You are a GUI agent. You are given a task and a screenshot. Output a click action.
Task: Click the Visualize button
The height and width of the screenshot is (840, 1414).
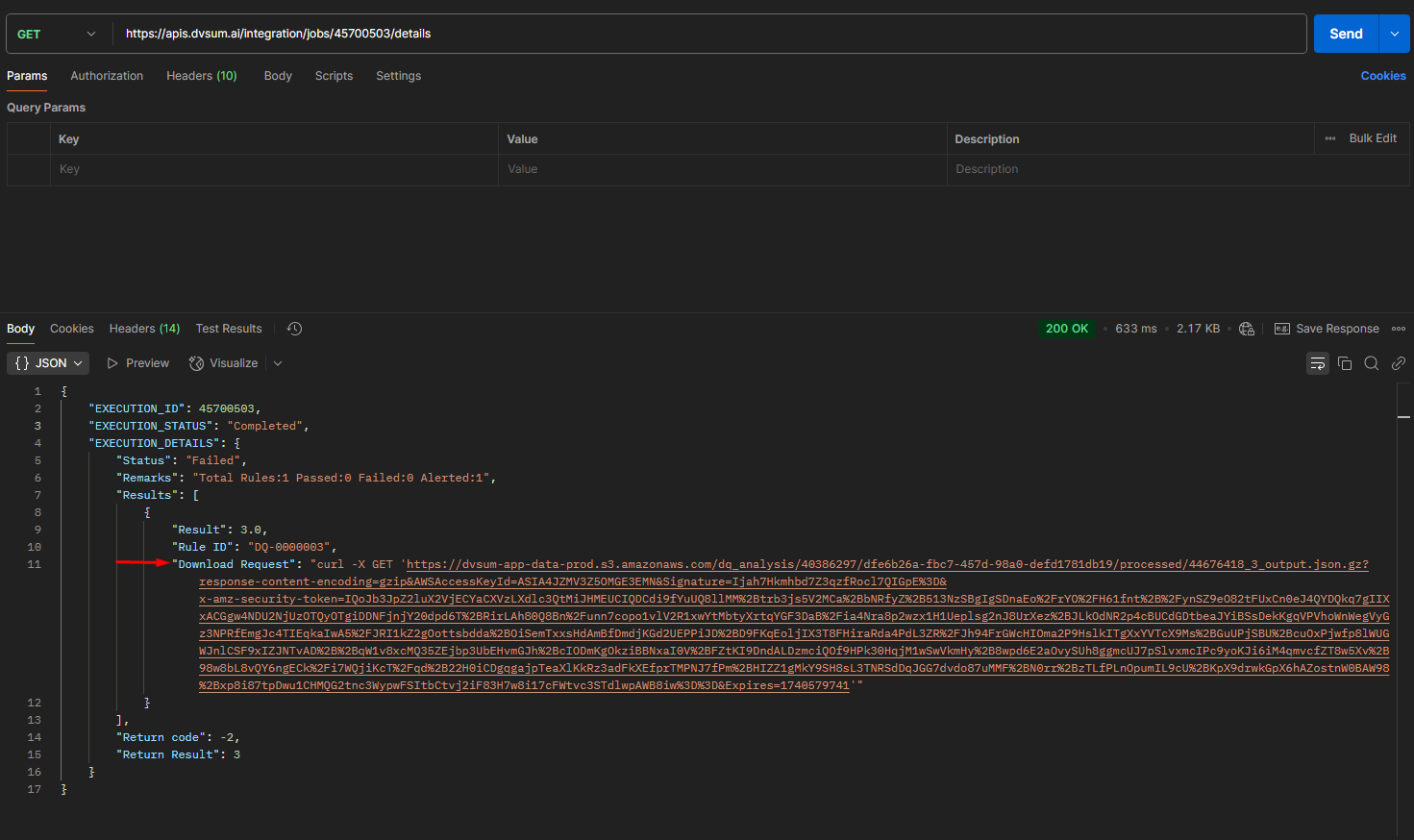tap(224, 363)
